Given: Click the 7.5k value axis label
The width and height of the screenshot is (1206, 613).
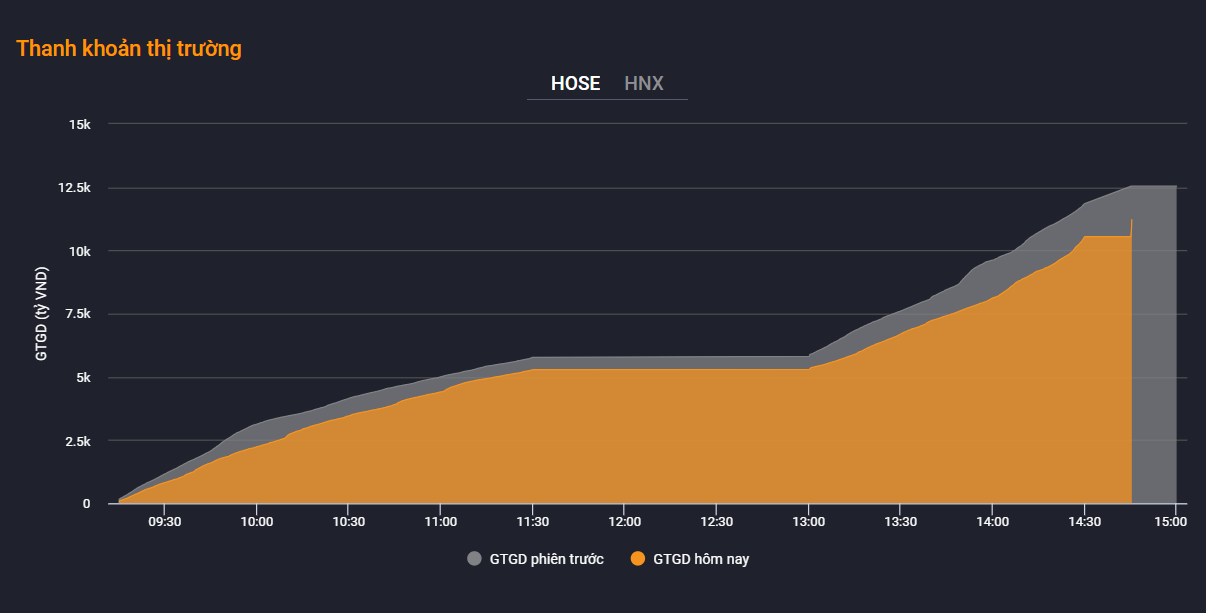Looking at the screenshot, I should [77, 314].
